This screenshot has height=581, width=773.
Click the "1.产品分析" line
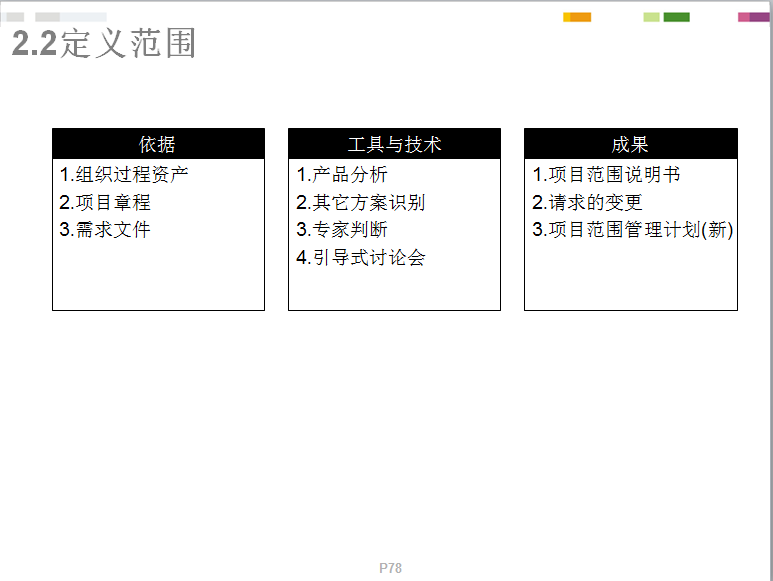click(x=342, y=174)
